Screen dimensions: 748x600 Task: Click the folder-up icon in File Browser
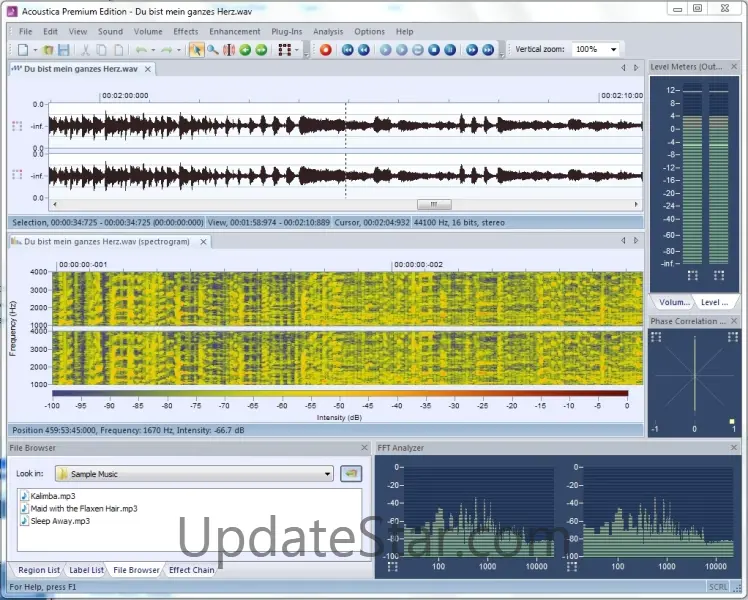click(351, 473)
